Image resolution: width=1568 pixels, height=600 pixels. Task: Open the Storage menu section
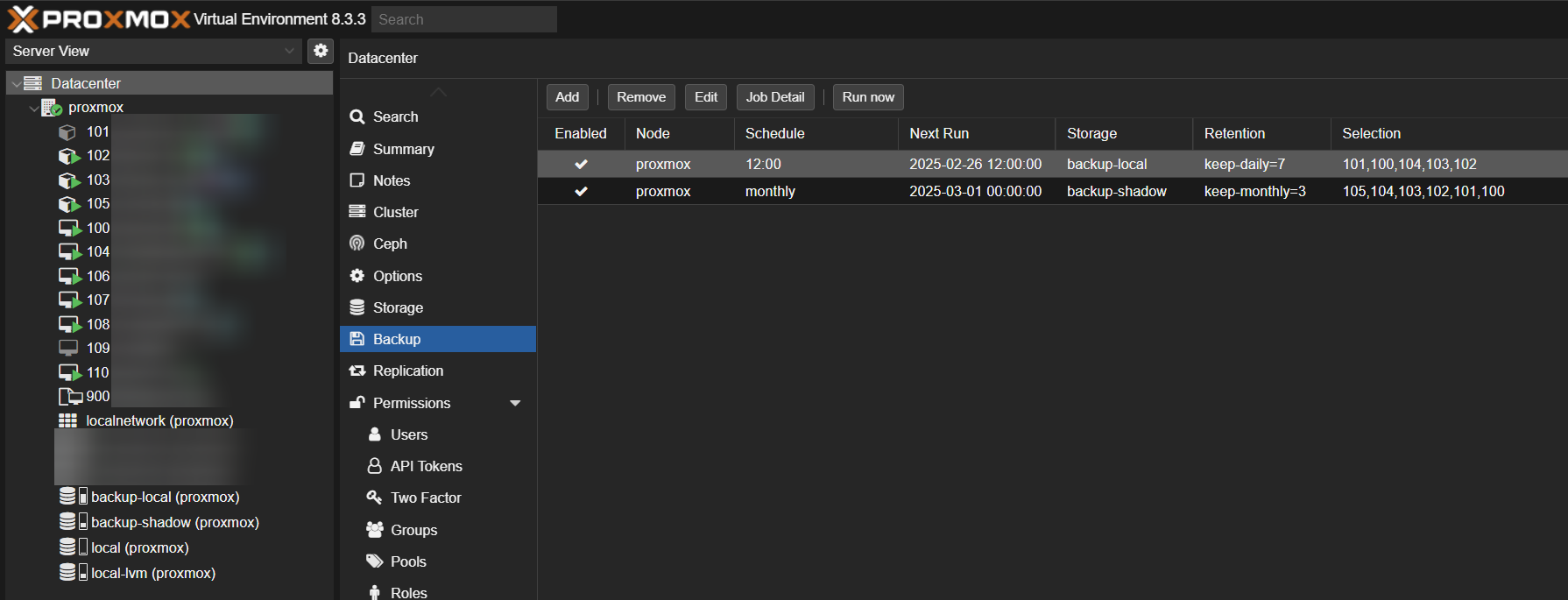tap(398, 307)
